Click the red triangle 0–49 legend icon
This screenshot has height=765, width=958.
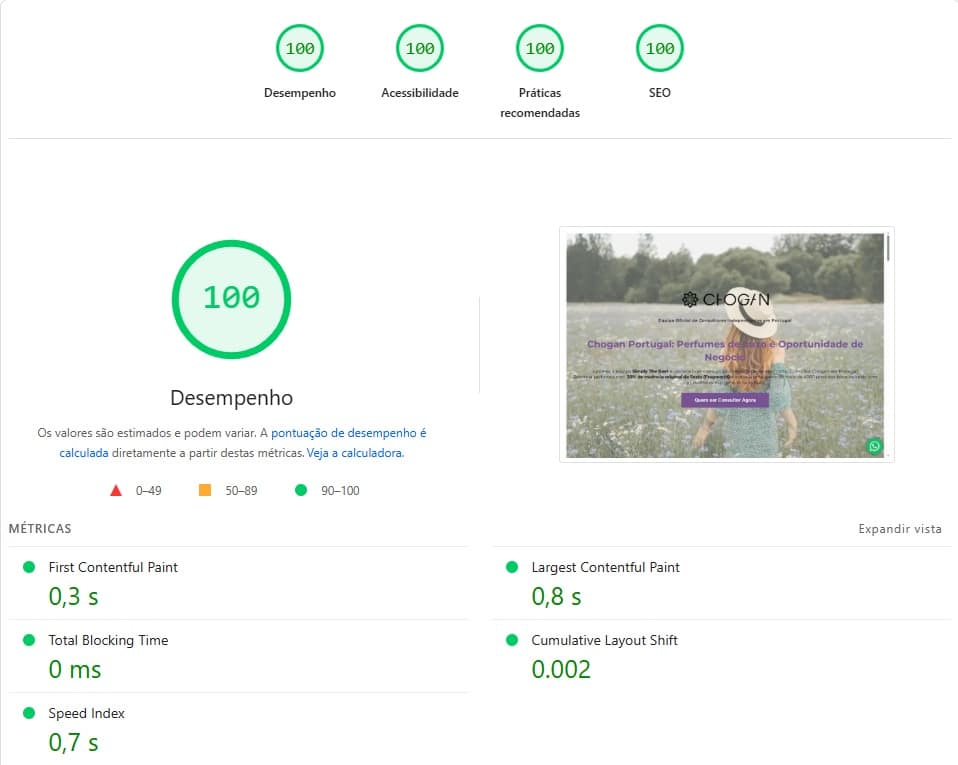[116, 491]
